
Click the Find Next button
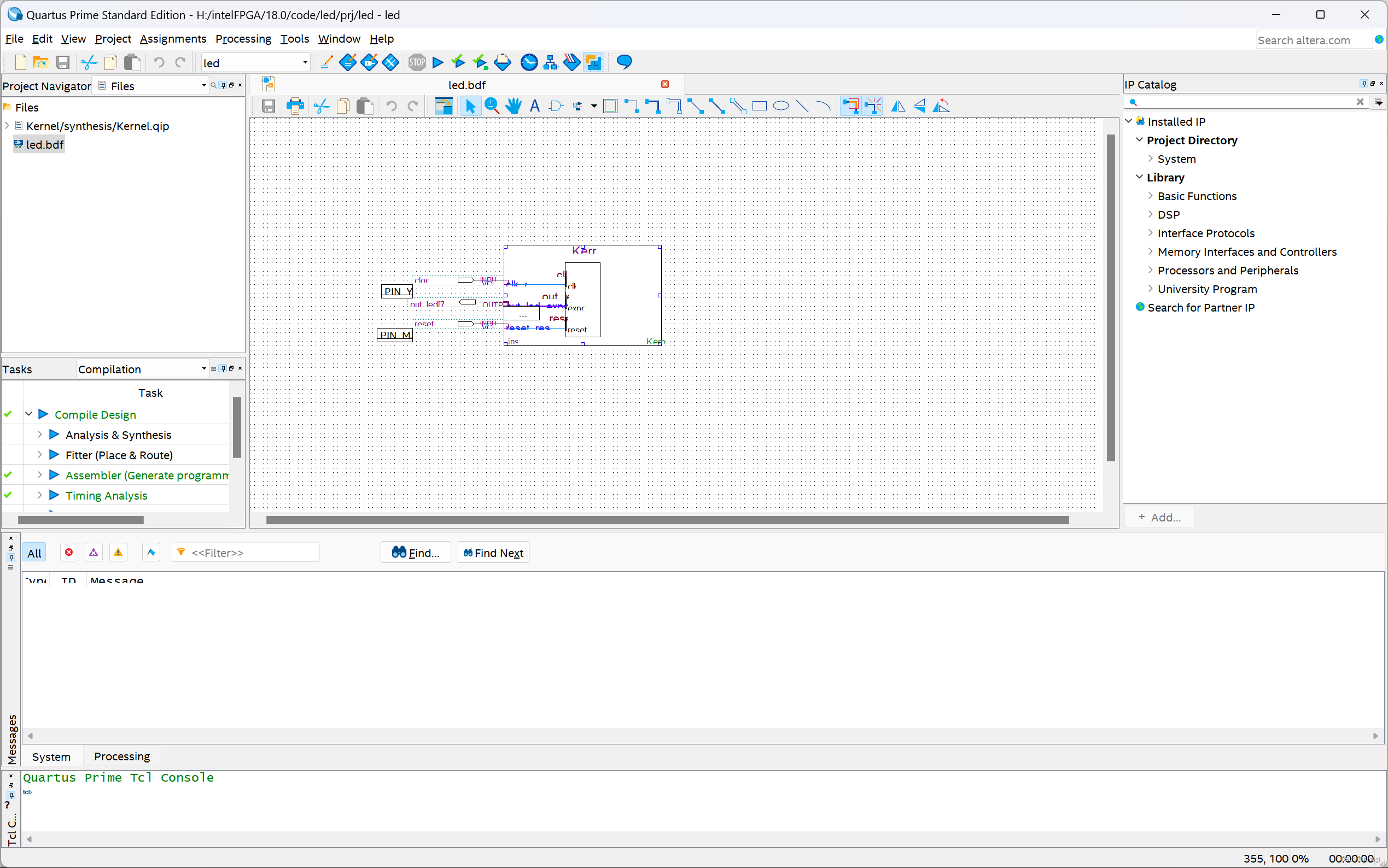tap(493, 552)
